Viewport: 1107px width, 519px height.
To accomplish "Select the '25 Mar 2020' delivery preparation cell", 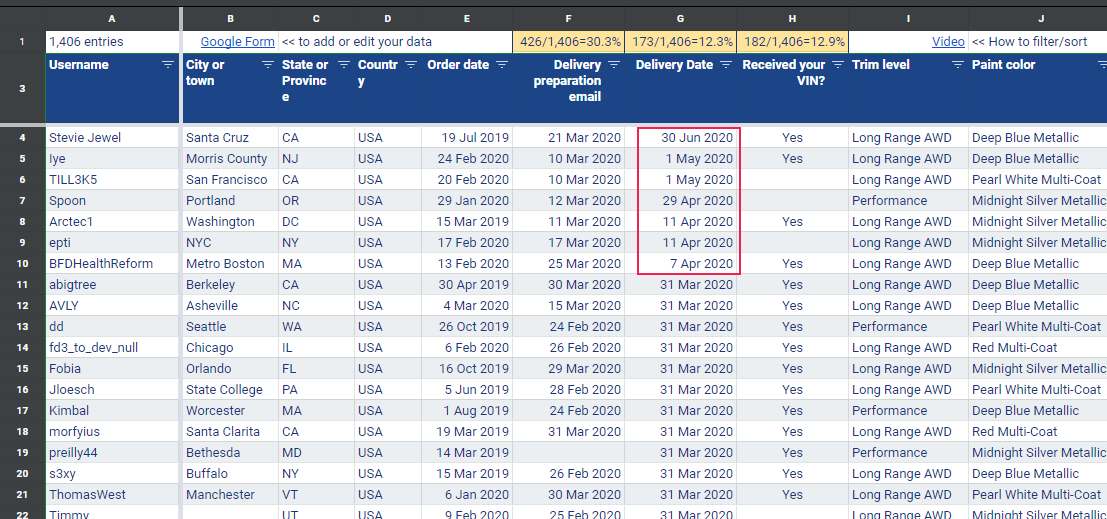I will pos(568,263).
